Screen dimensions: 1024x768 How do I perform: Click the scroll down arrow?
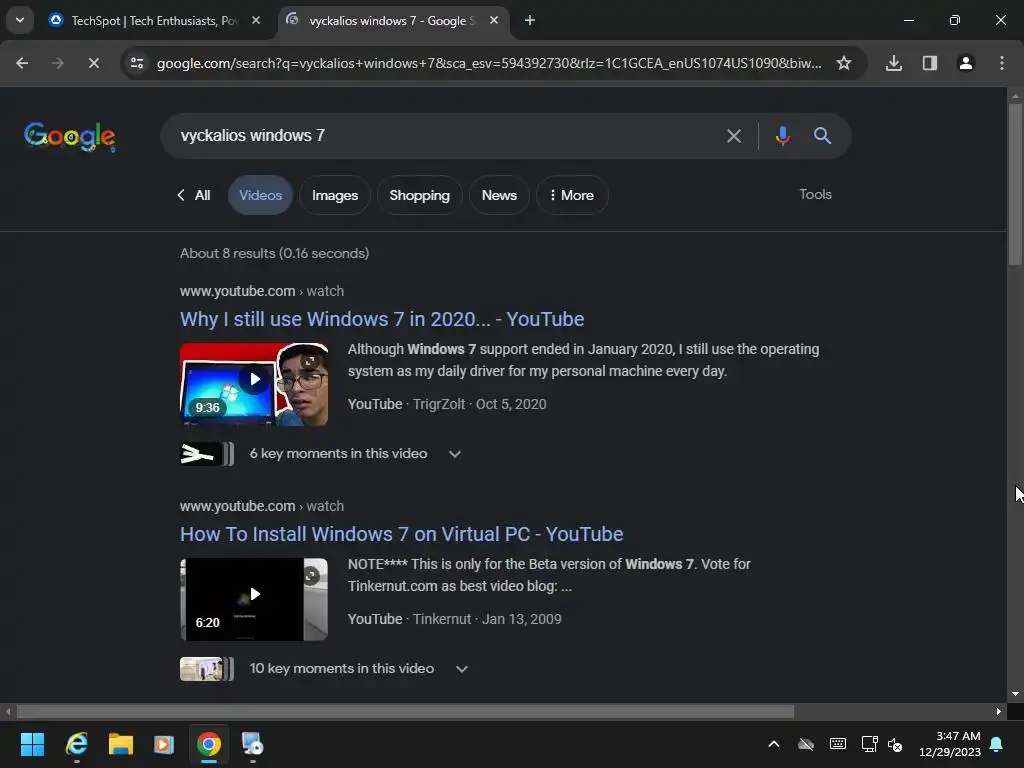pos(1015,694)
